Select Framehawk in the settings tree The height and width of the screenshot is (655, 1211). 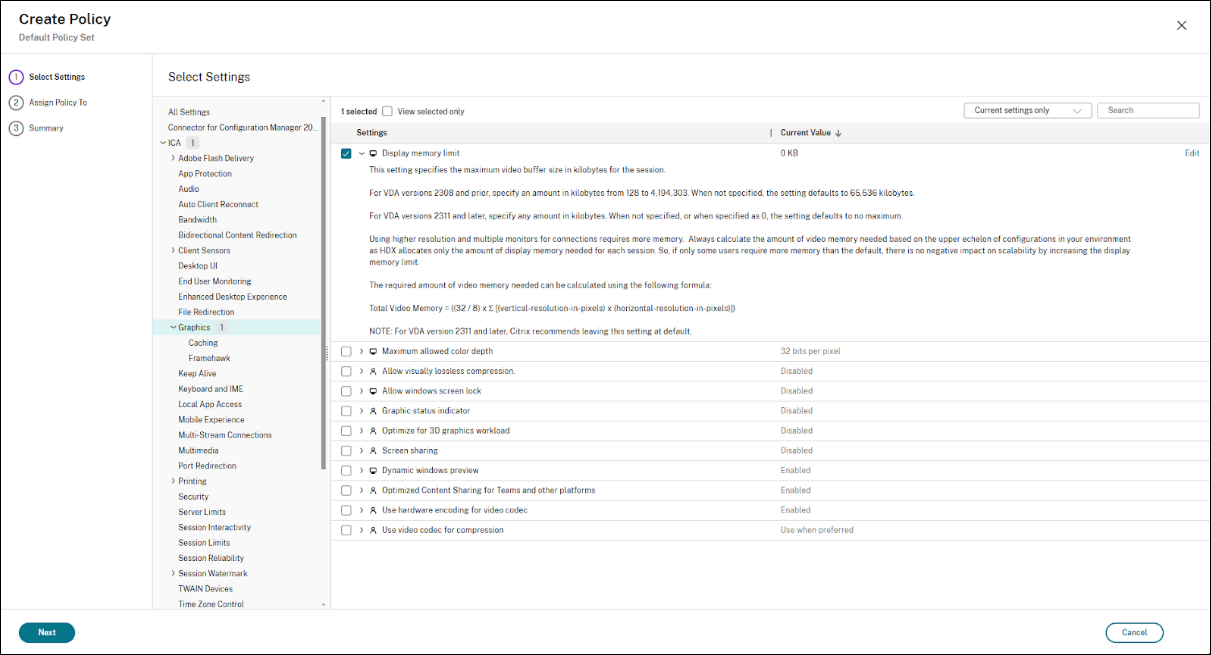tap(209, 358)
